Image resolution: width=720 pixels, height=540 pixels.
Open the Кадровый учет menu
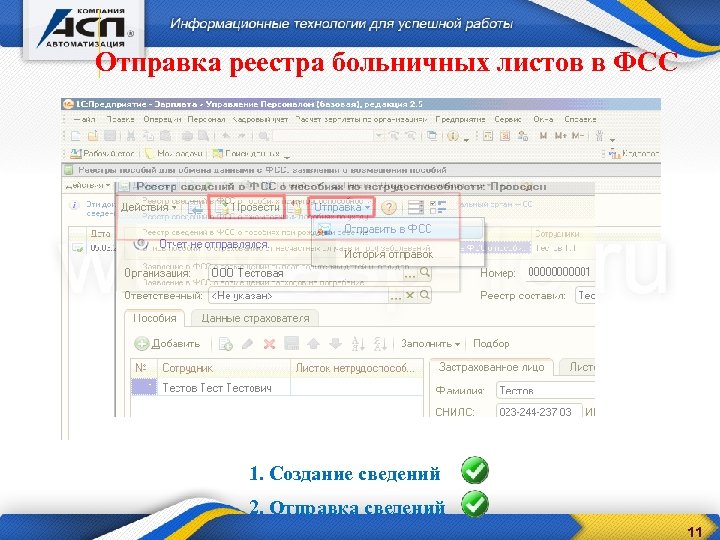260,119
